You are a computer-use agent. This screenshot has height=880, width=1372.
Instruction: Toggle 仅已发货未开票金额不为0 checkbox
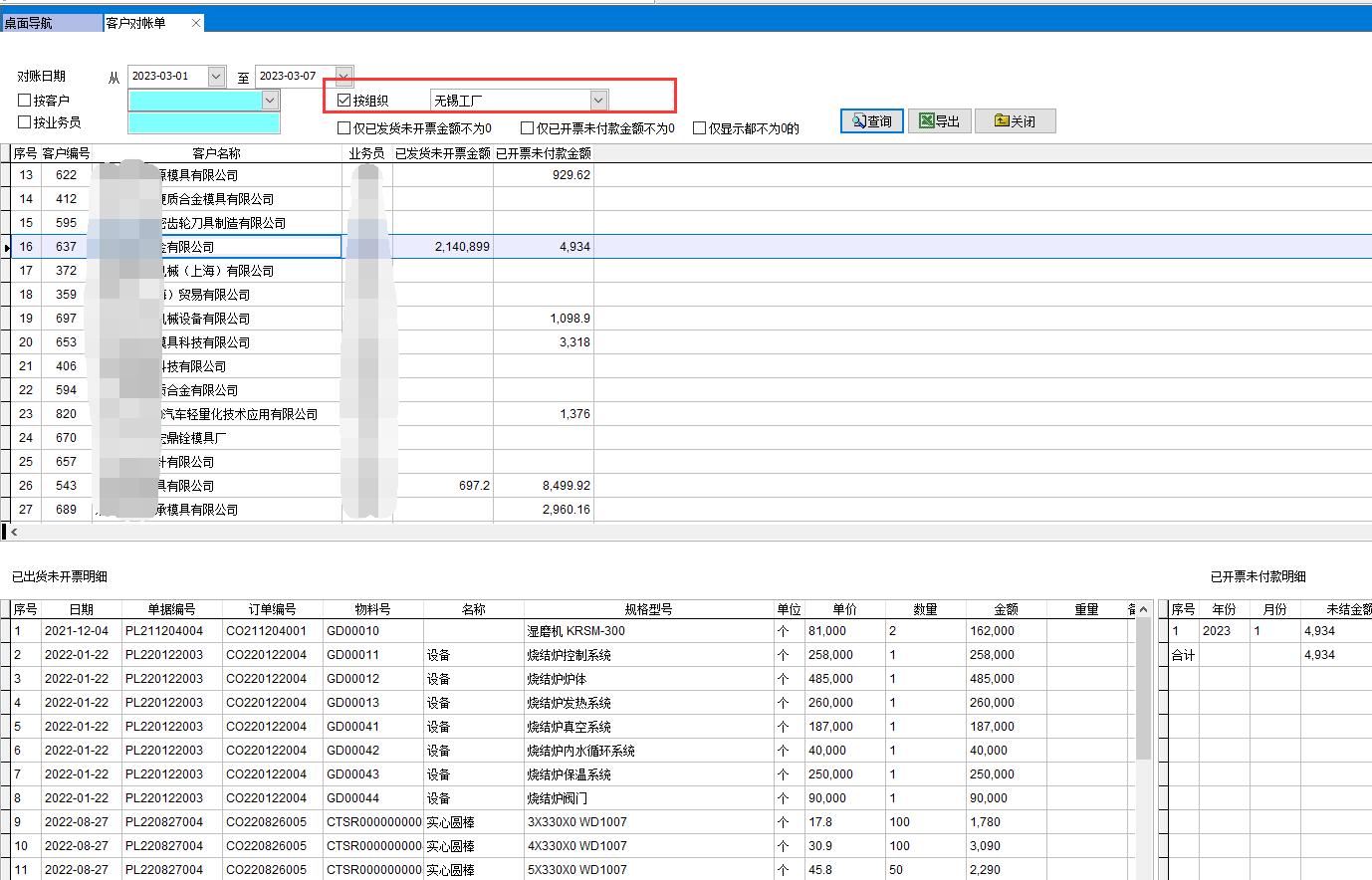pyautogui.click(x=344, y=128)
